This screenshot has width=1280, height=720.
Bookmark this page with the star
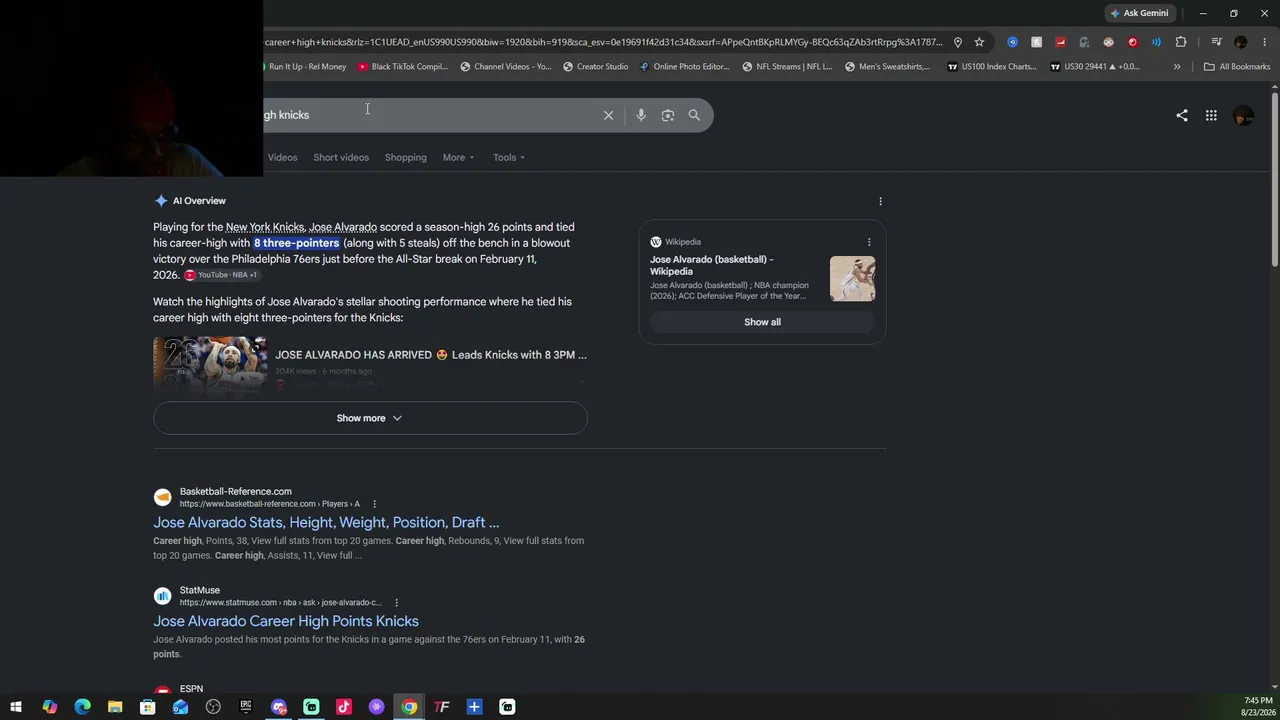tap(979, 42)
